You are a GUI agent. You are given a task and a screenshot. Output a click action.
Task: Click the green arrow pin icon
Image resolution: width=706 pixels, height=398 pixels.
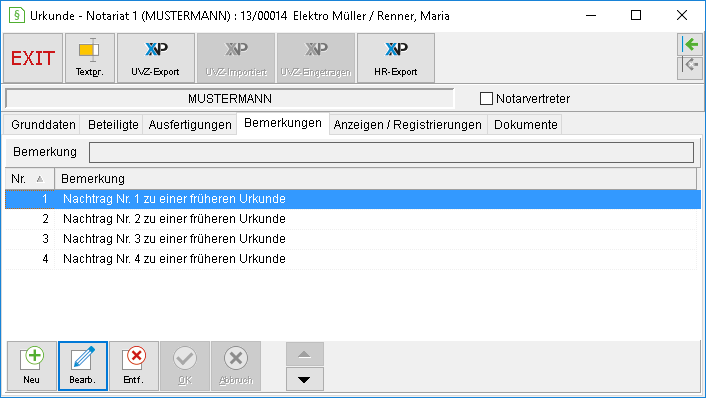click(690, 44)
